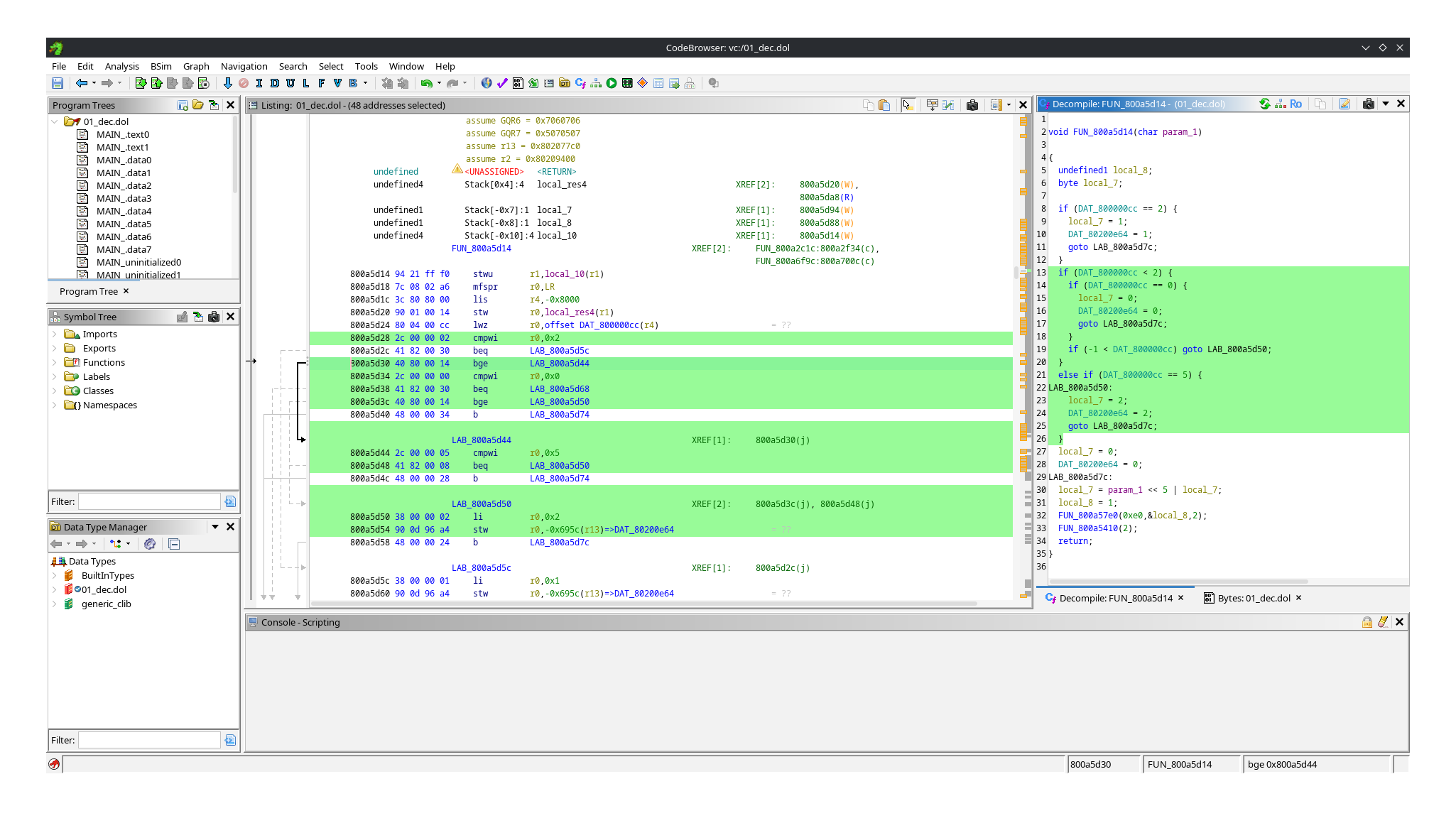Viewport: 1456px width, 828px height.
Task: Click the Symbol Tree filter input field
Action: 149,501
